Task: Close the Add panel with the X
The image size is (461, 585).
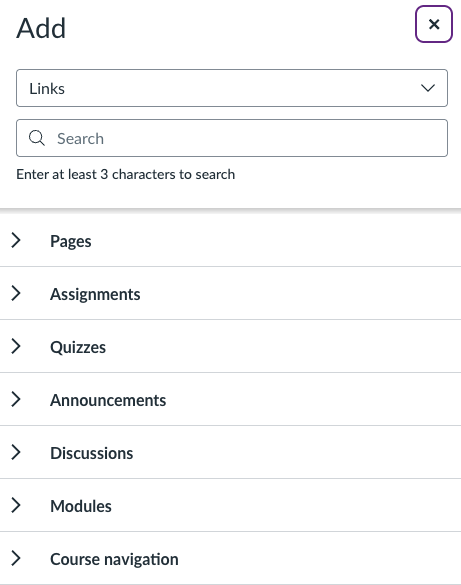Action: click(434, 24)
